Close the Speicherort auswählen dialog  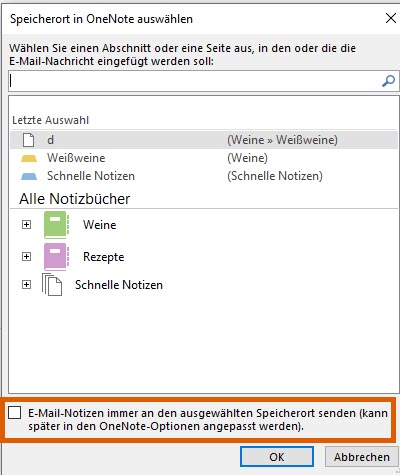coord(391,18)
